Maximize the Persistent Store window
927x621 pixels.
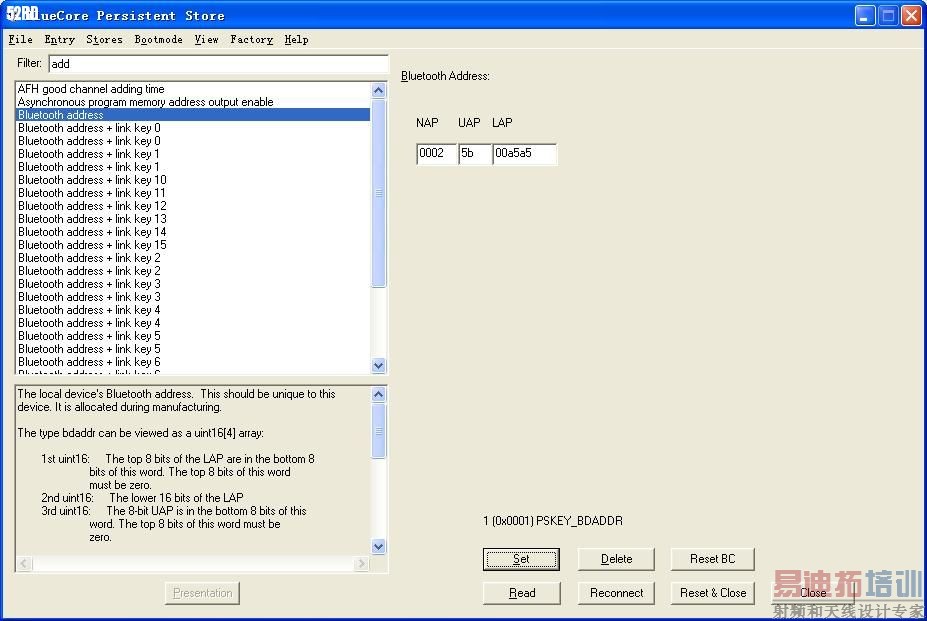(888, 16)
